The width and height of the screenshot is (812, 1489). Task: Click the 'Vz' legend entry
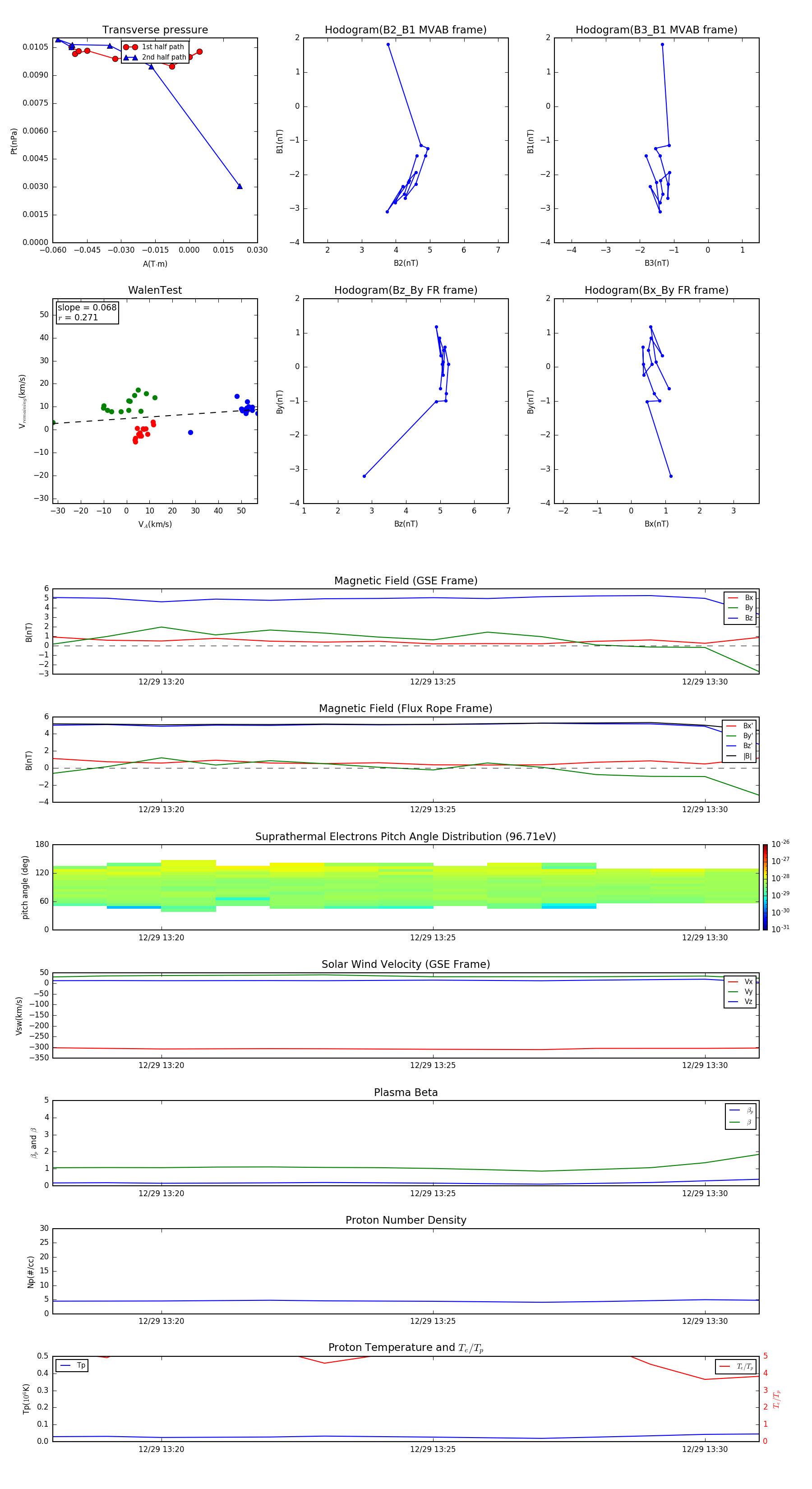click(x=740, y=1002)
